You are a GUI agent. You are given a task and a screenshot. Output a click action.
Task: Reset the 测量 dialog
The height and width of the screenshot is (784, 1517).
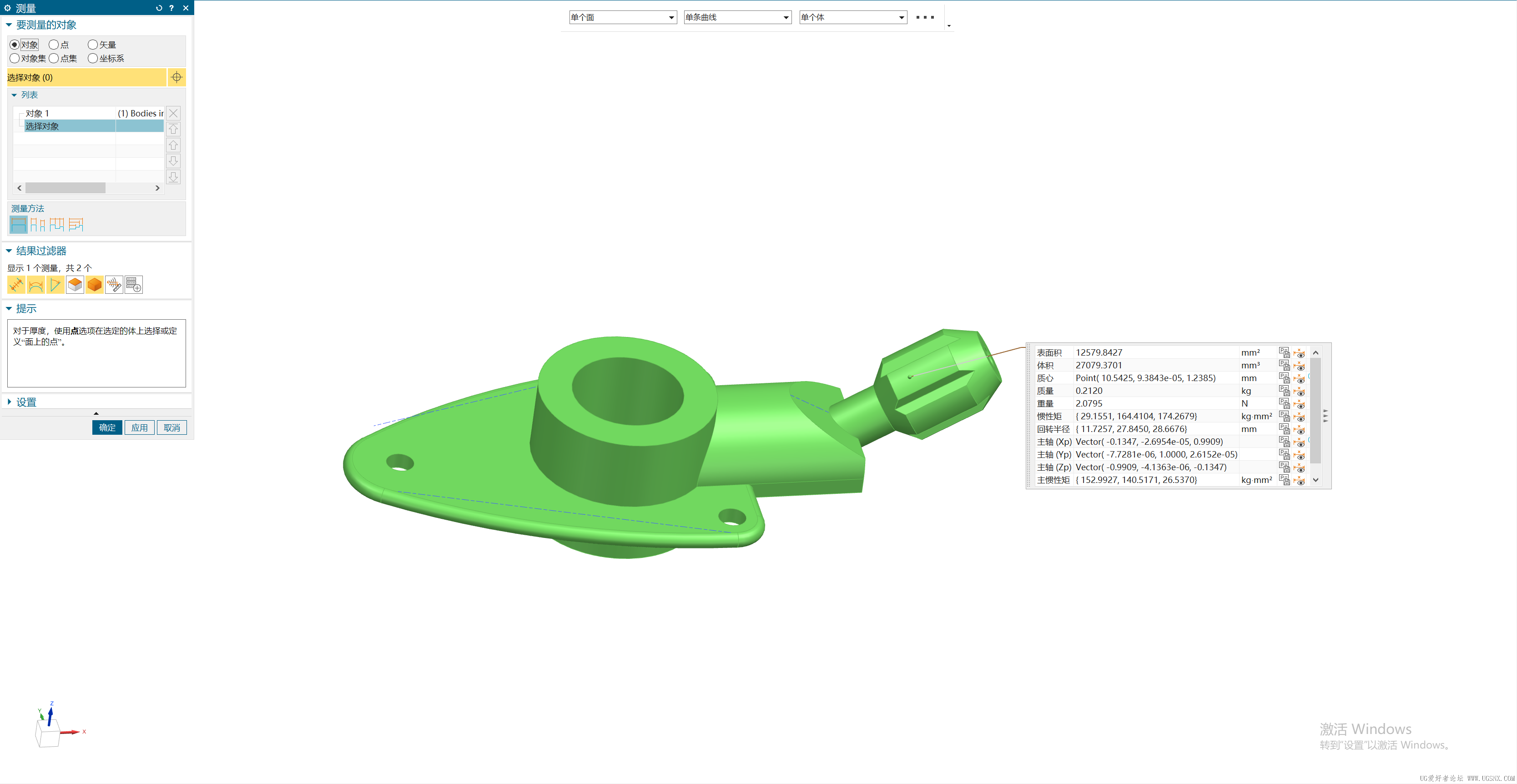point(158,8)
